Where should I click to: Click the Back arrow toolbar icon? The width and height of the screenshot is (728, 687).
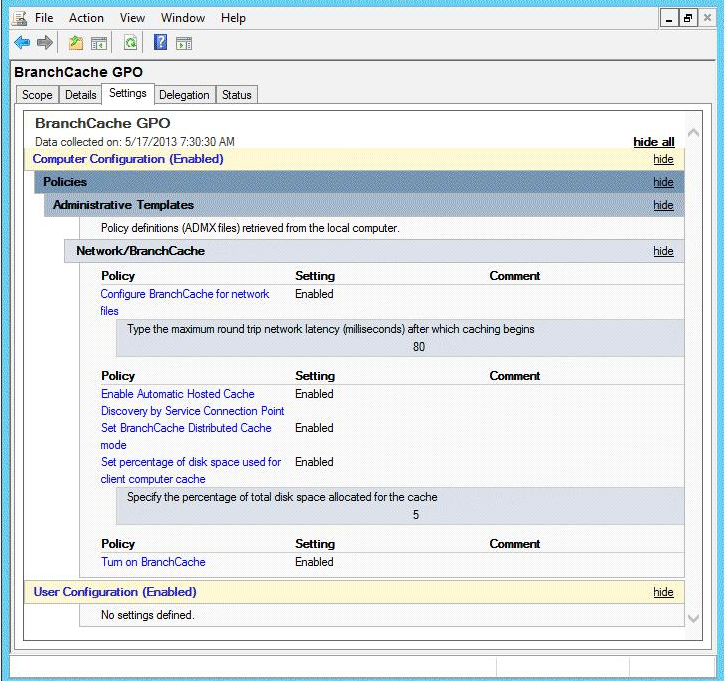pos(22,42)
